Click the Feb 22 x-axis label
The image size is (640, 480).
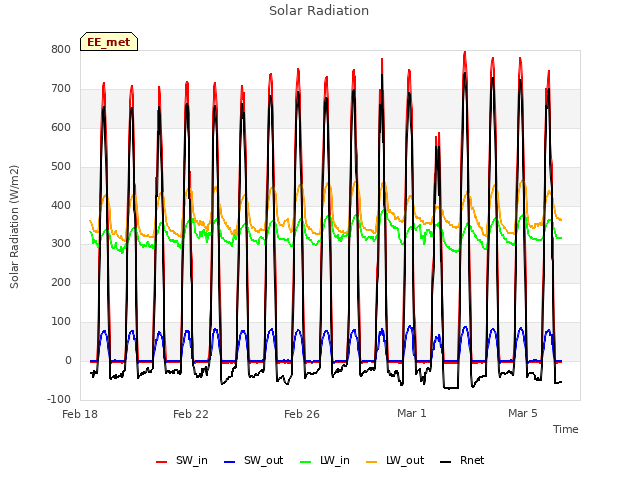click(191, 414)
